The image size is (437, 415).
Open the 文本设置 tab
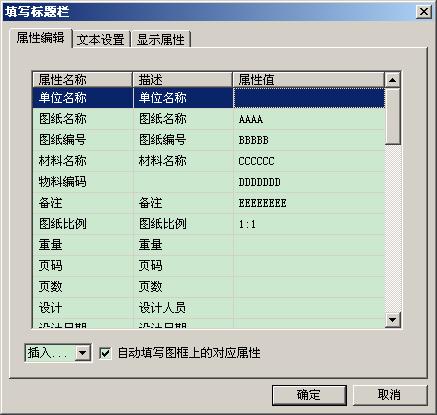click(x=101, y=39)
